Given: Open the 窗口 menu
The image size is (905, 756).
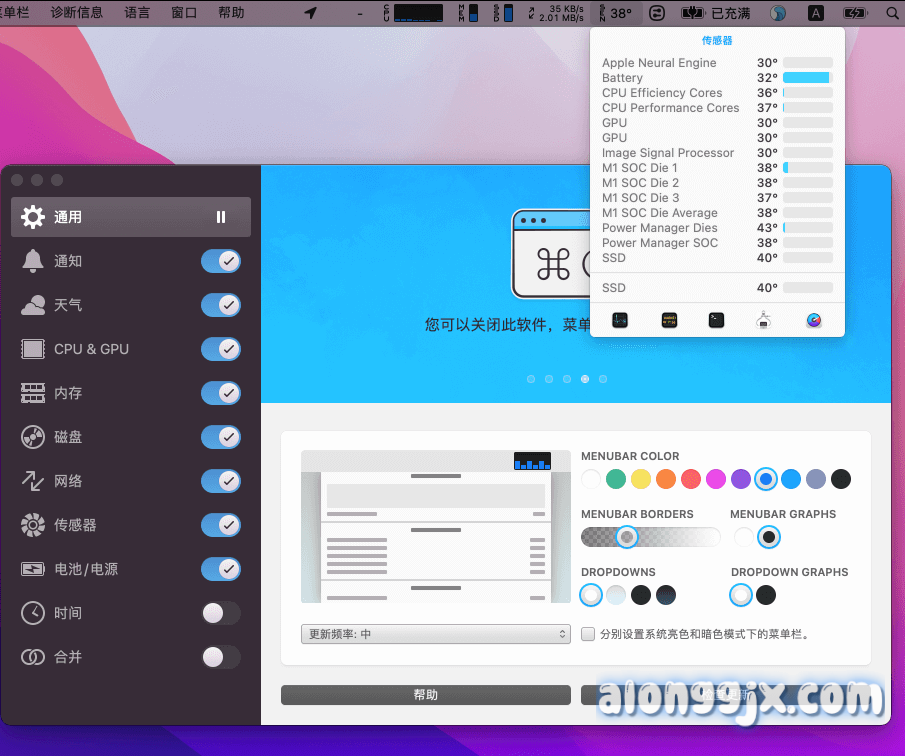Looking at the screenshot, I should coord(184,13).
